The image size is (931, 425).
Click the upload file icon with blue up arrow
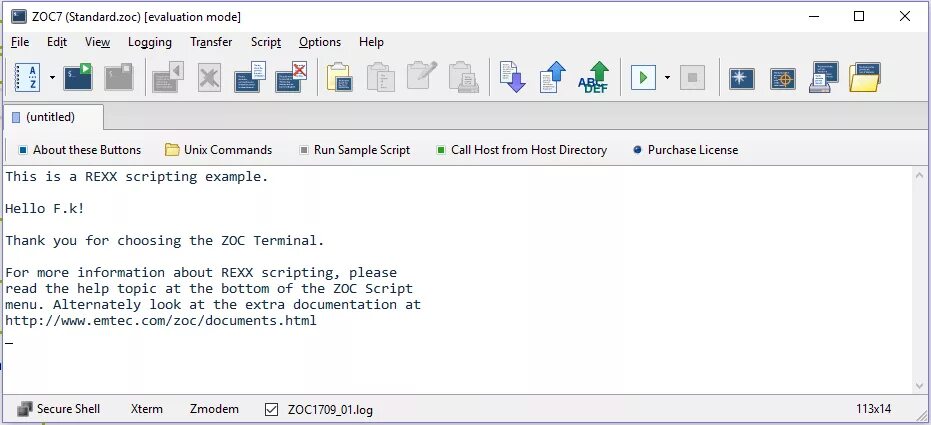pos(553,77)
